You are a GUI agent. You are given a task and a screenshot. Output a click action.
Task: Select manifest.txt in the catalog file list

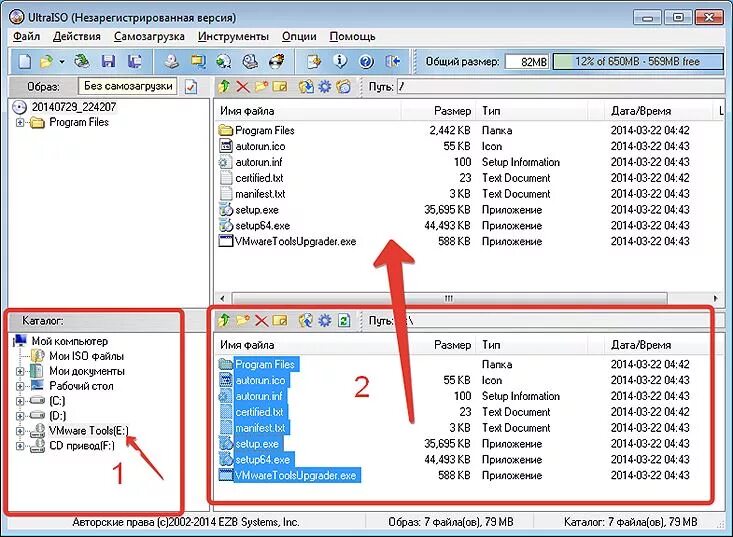click(x=260, y=428)
